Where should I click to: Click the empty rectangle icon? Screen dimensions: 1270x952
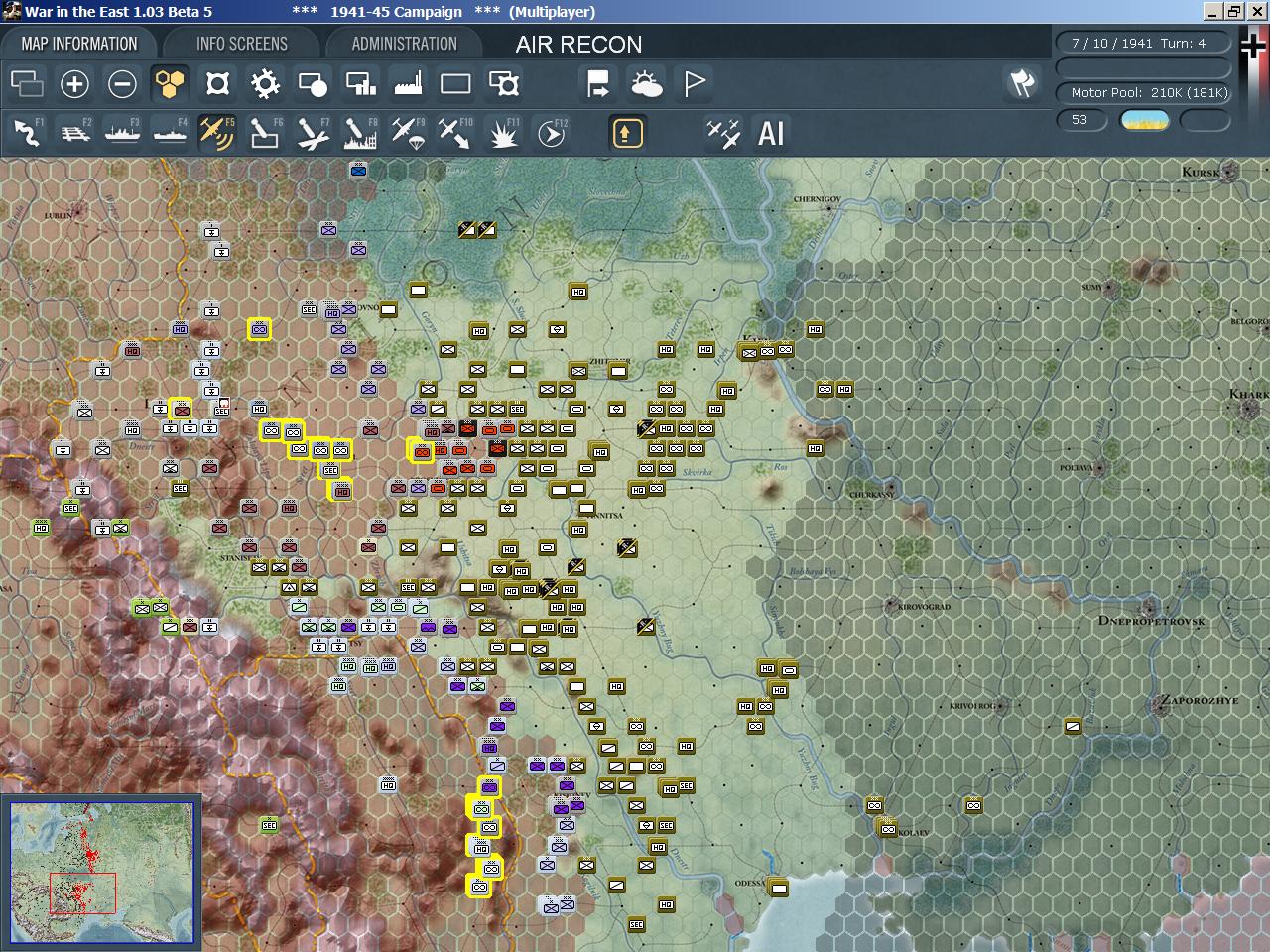[x=455, y=84]
